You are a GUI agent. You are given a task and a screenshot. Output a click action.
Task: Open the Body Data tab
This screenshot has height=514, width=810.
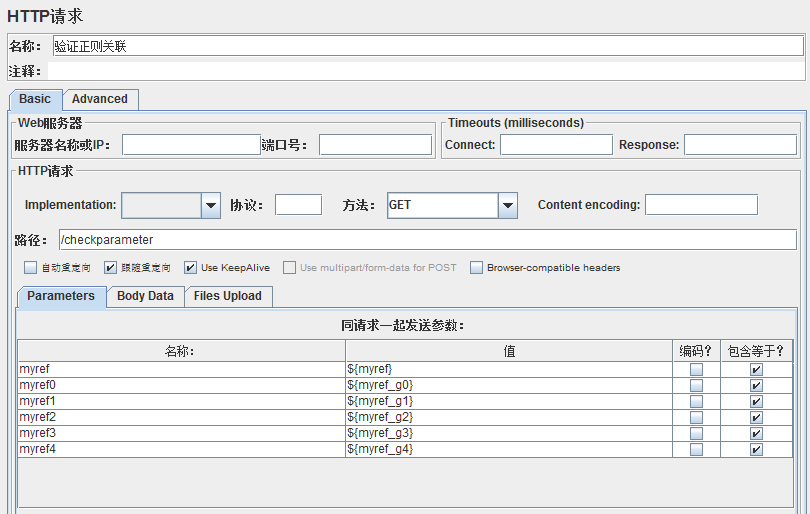[145, 296]
